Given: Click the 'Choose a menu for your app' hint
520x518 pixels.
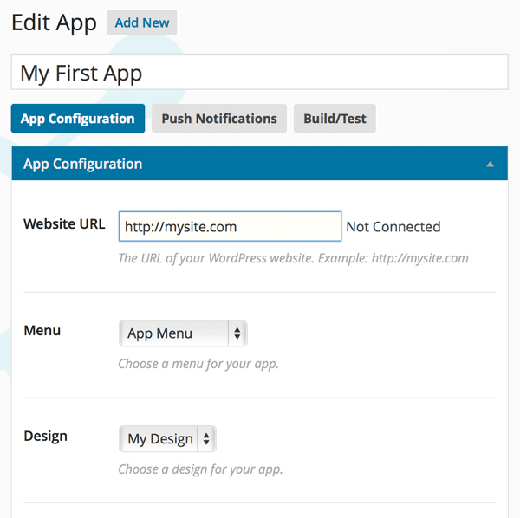Looking at the screenshot, I should point(198,364).
